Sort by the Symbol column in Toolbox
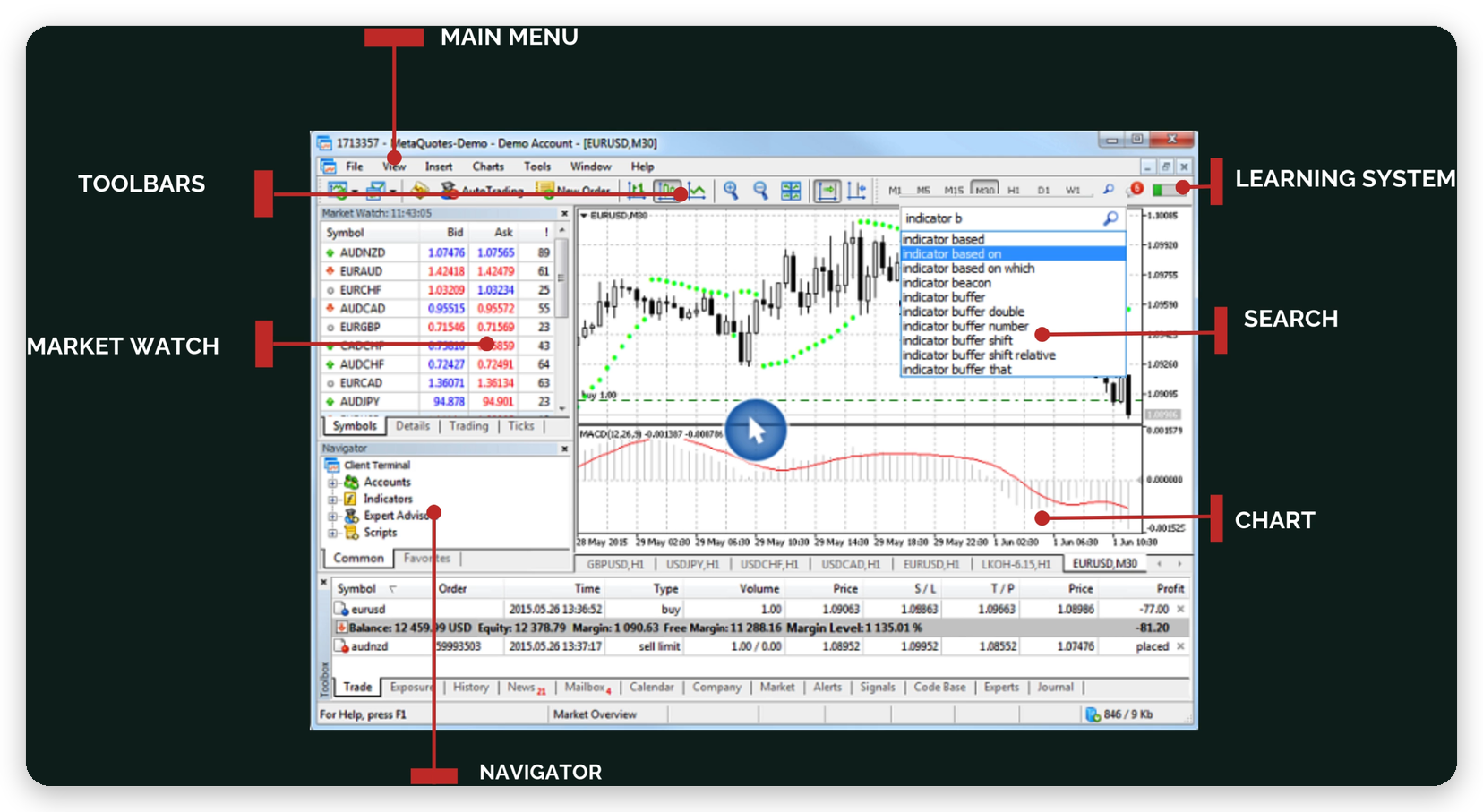 [x=356, y=589]
